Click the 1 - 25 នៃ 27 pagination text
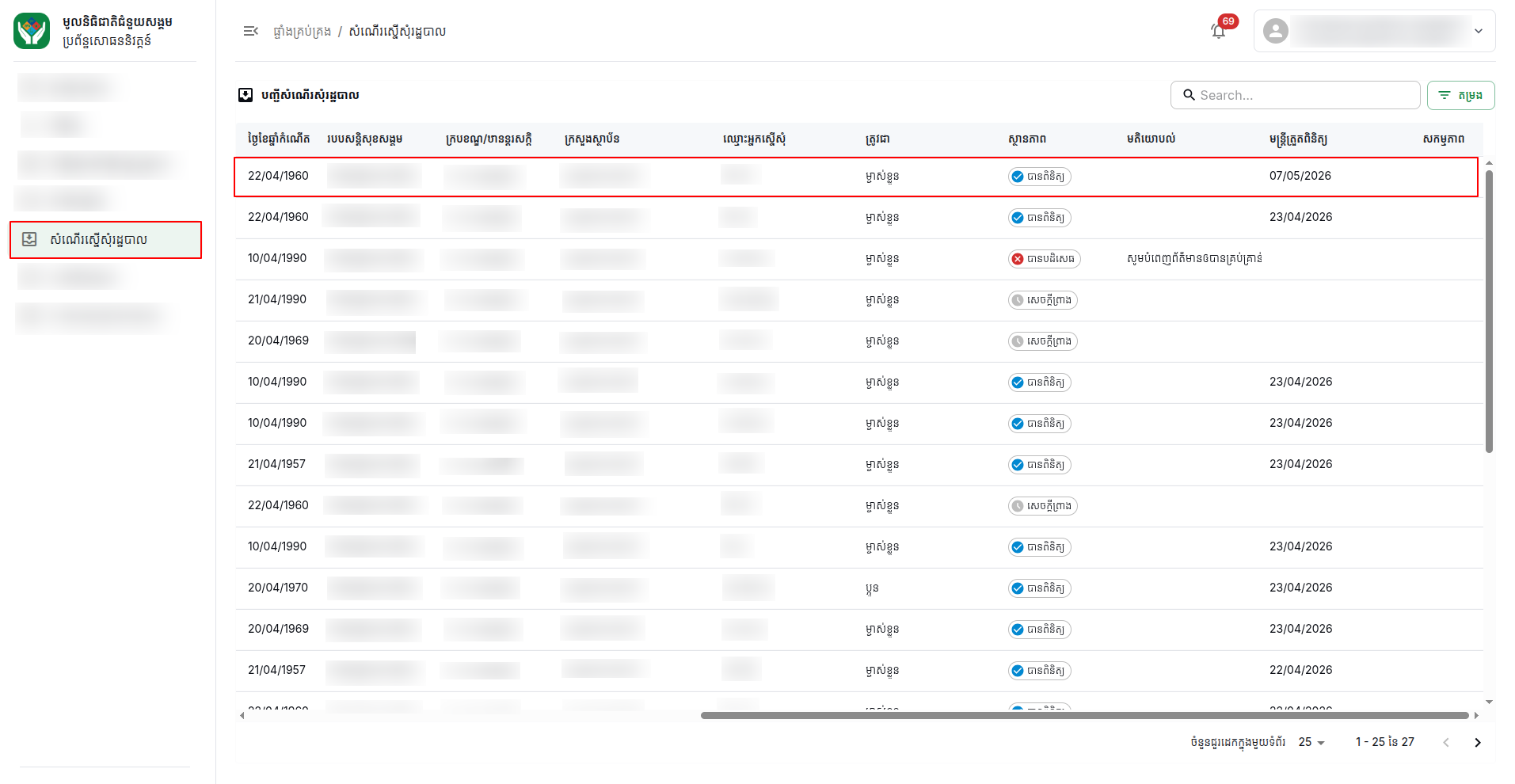Screen dimensions: 1515x784 coord(1384,742)
